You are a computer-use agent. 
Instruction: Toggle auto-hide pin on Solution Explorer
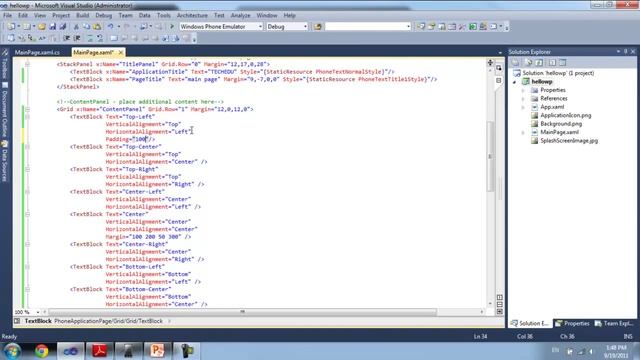tap(625, 51)
